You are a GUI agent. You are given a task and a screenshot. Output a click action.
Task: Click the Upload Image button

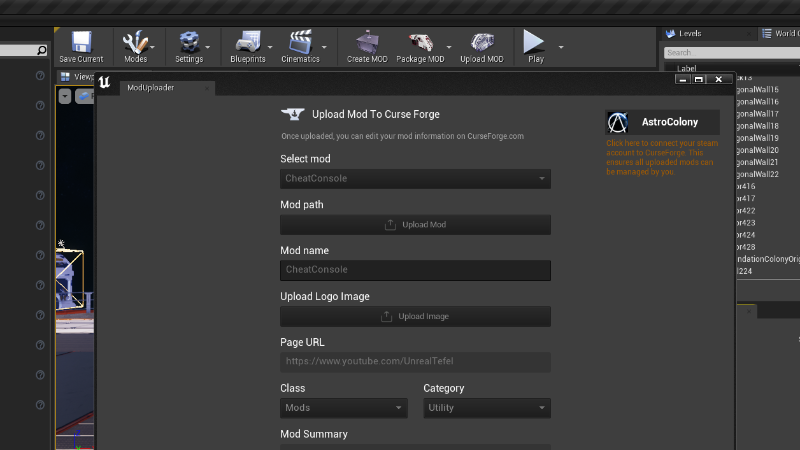coord(415,316)
